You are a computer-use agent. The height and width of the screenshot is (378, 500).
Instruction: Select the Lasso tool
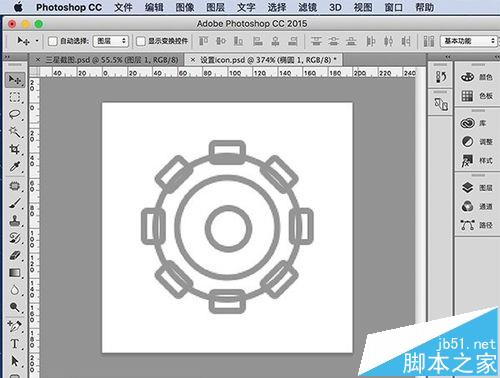click(15, 114)
